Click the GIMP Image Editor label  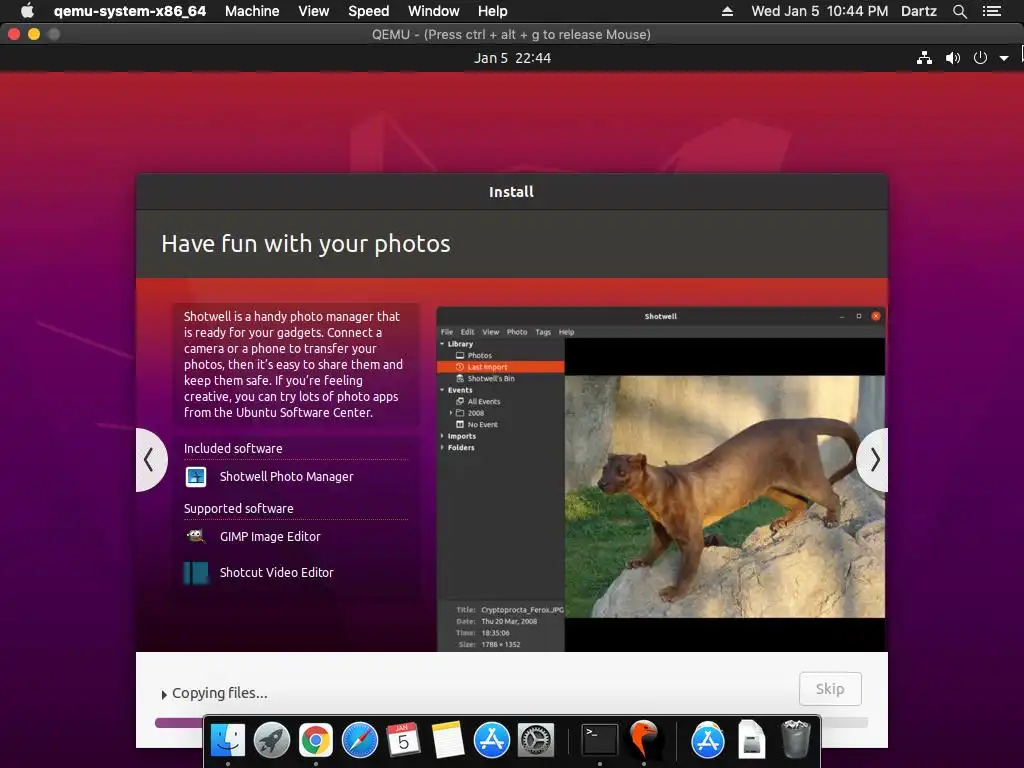(x=270, y=537)
